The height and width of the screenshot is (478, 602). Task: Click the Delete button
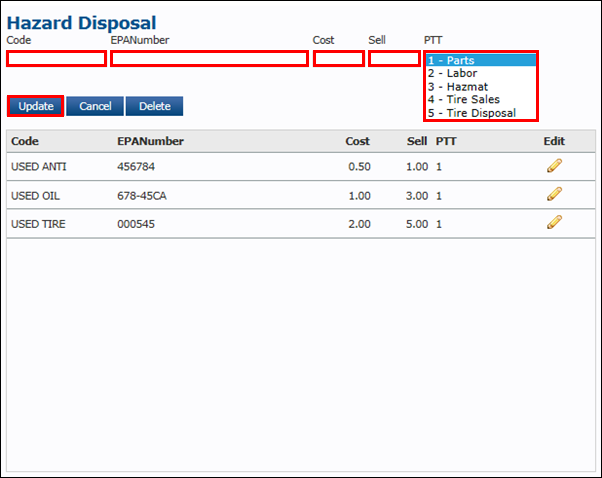point(154,106)
